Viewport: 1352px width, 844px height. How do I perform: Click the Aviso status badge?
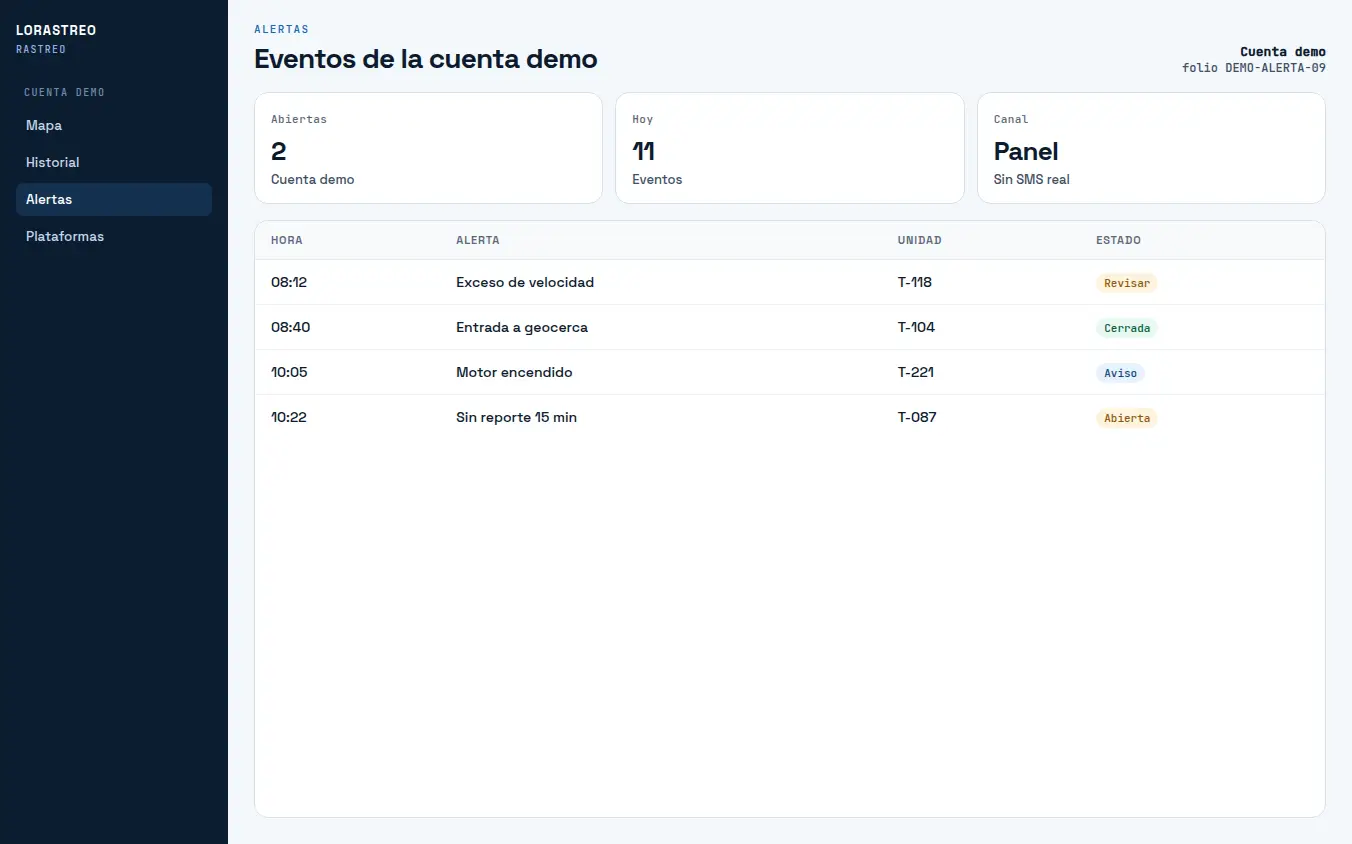[x=1120, y=373]
